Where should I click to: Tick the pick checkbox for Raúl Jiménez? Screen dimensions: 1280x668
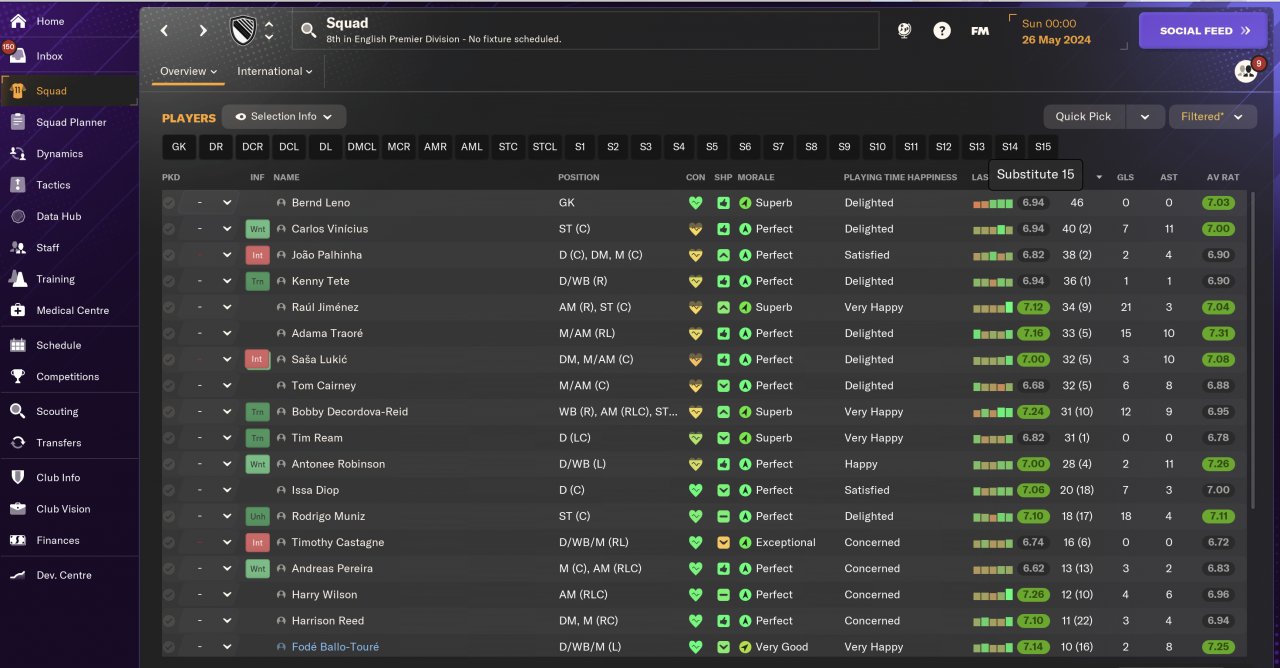tap(169, 307)
